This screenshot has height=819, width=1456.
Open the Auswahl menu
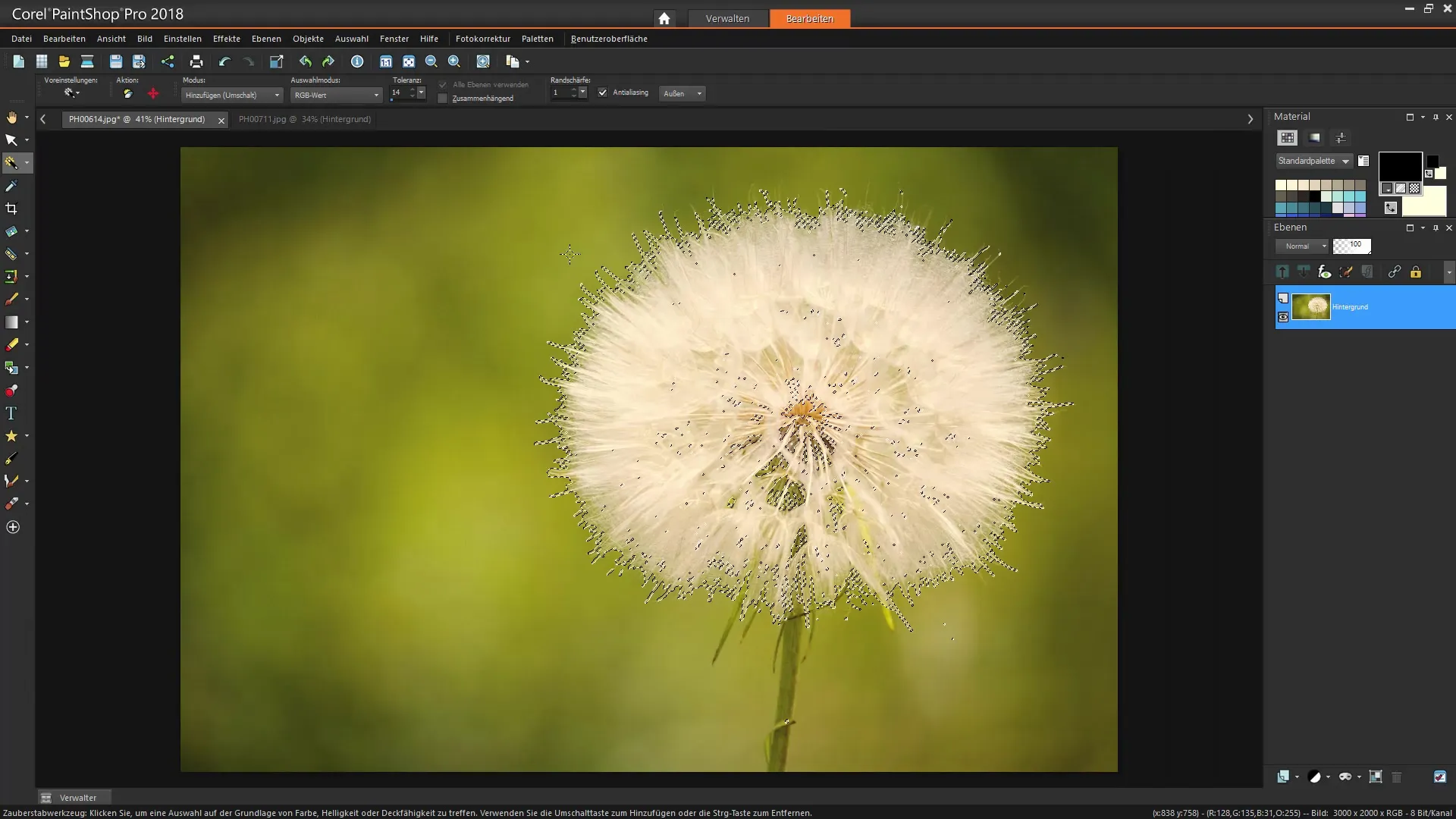click(352, 39)
